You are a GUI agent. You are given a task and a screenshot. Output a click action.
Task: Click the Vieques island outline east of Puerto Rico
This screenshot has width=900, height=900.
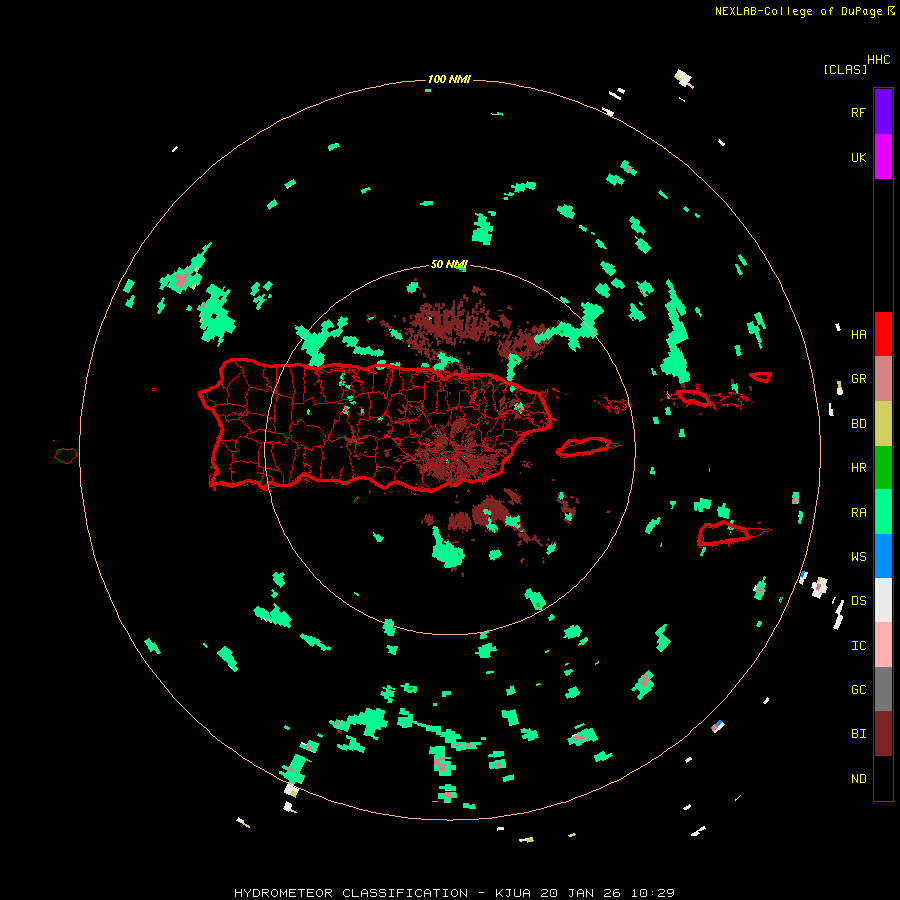[x=584, y=447]
